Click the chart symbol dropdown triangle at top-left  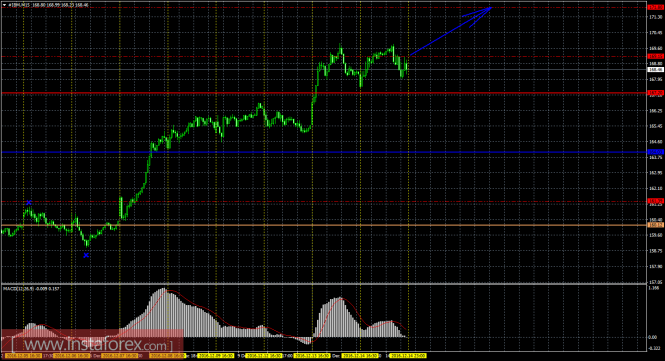[5, 5]
